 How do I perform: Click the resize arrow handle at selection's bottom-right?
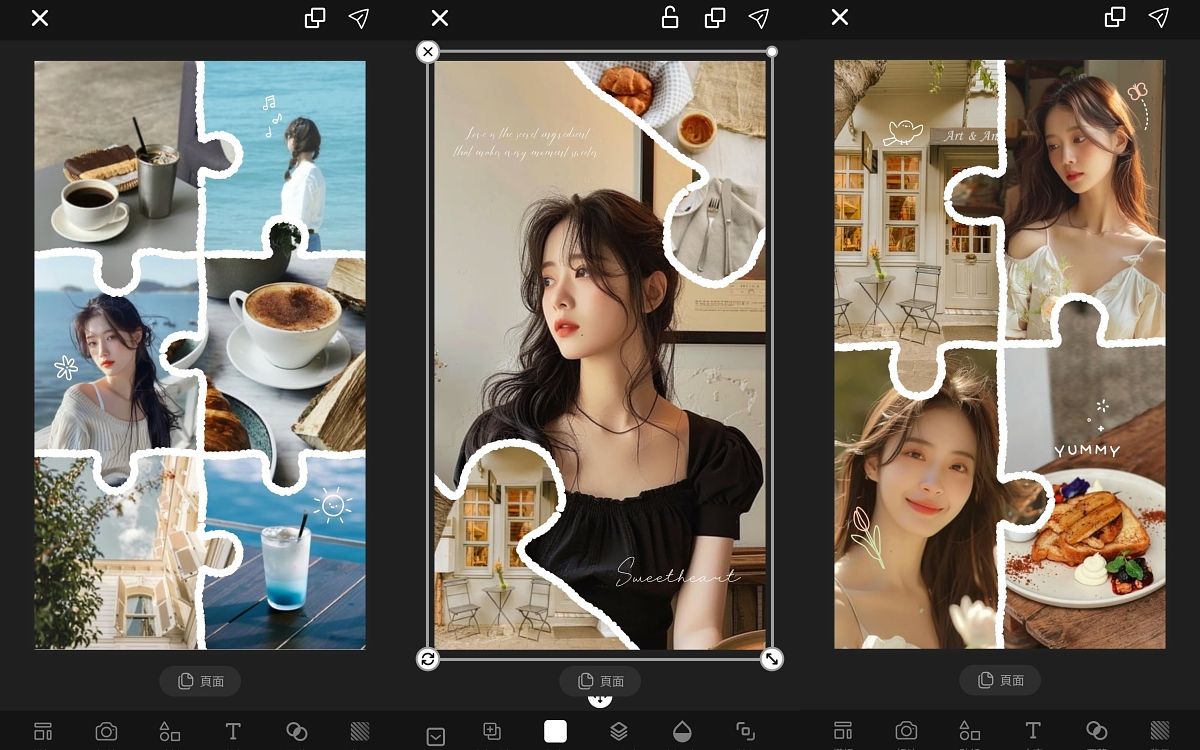tap(771, 658)
